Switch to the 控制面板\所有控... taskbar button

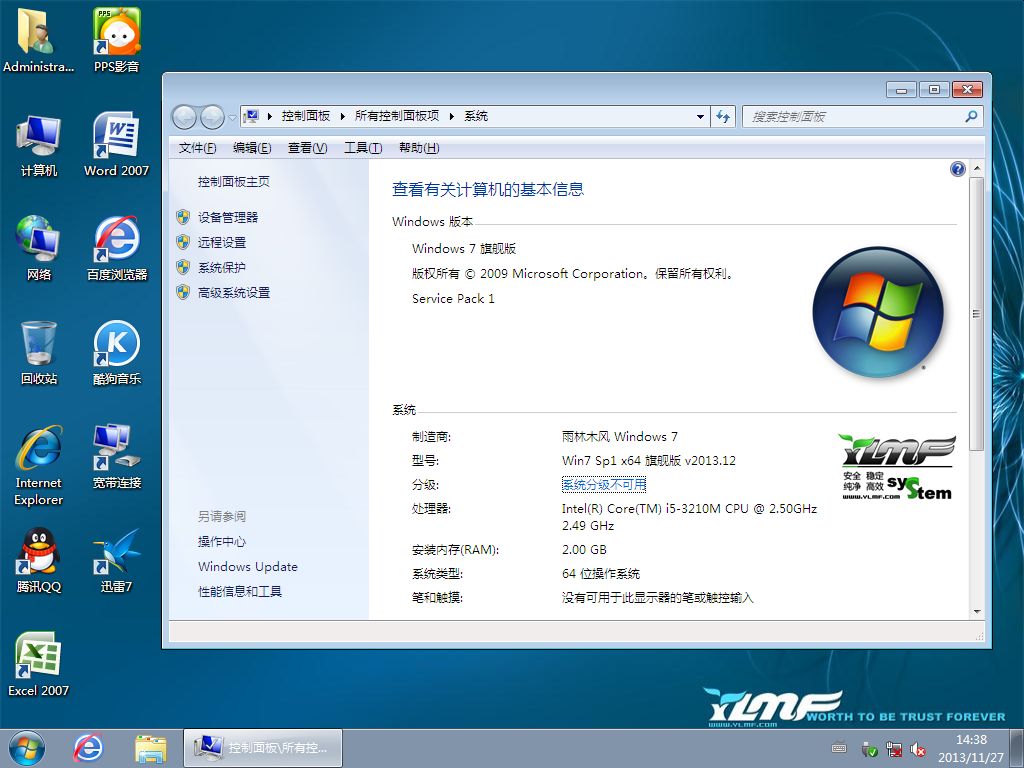point(263,748)
